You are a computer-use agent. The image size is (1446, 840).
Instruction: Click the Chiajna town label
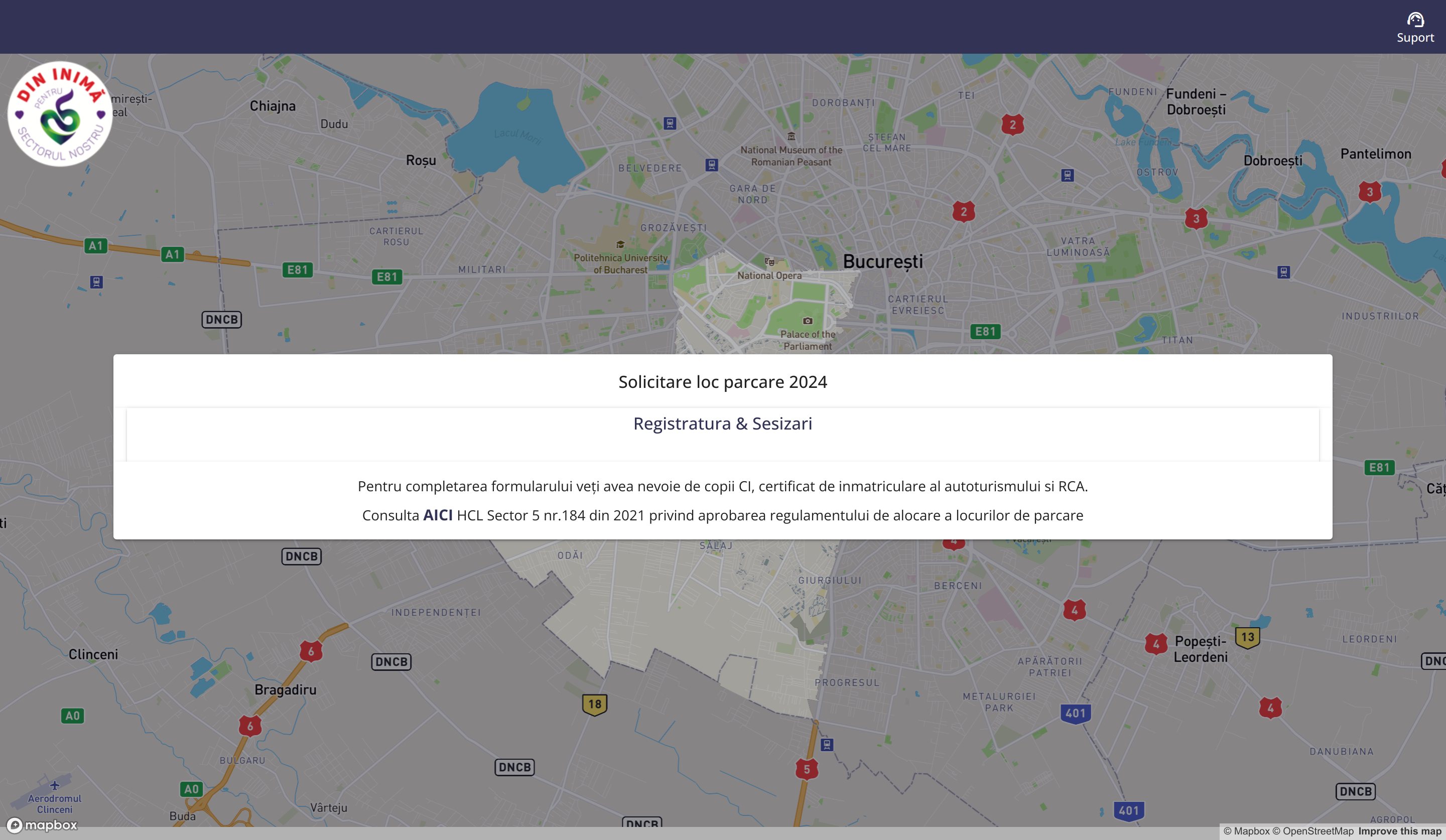[273, 106]
